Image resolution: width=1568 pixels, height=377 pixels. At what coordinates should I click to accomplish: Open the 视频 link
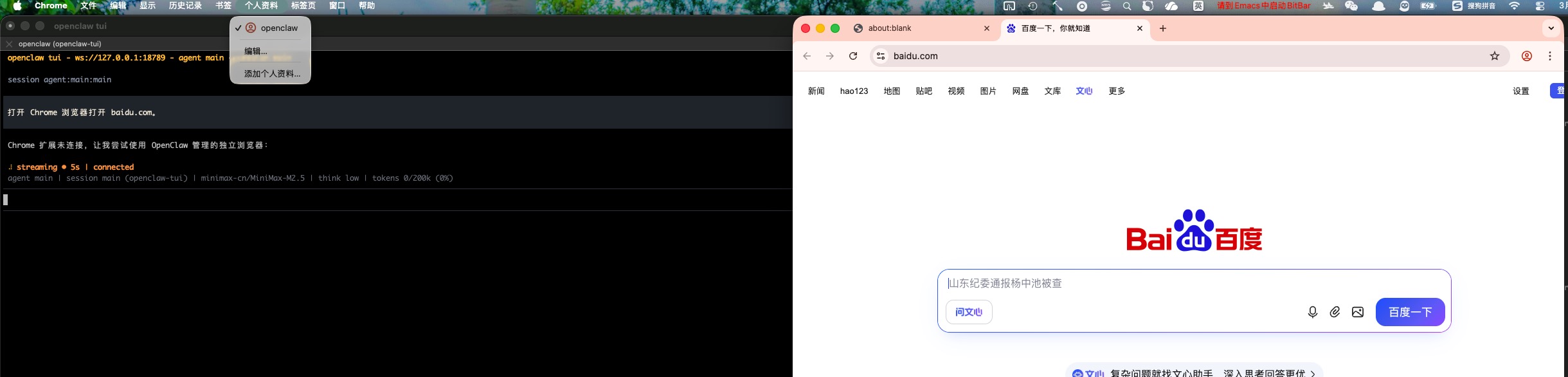956,91
